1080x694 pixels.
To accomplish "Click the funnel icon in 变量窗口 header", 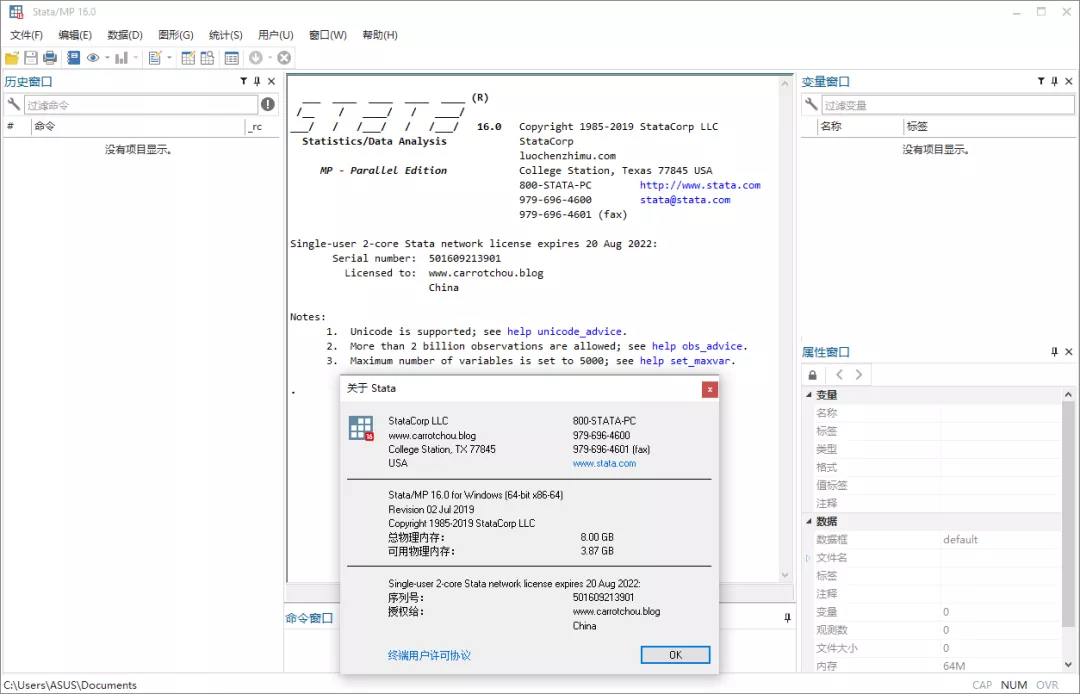I will (1041, 81).
